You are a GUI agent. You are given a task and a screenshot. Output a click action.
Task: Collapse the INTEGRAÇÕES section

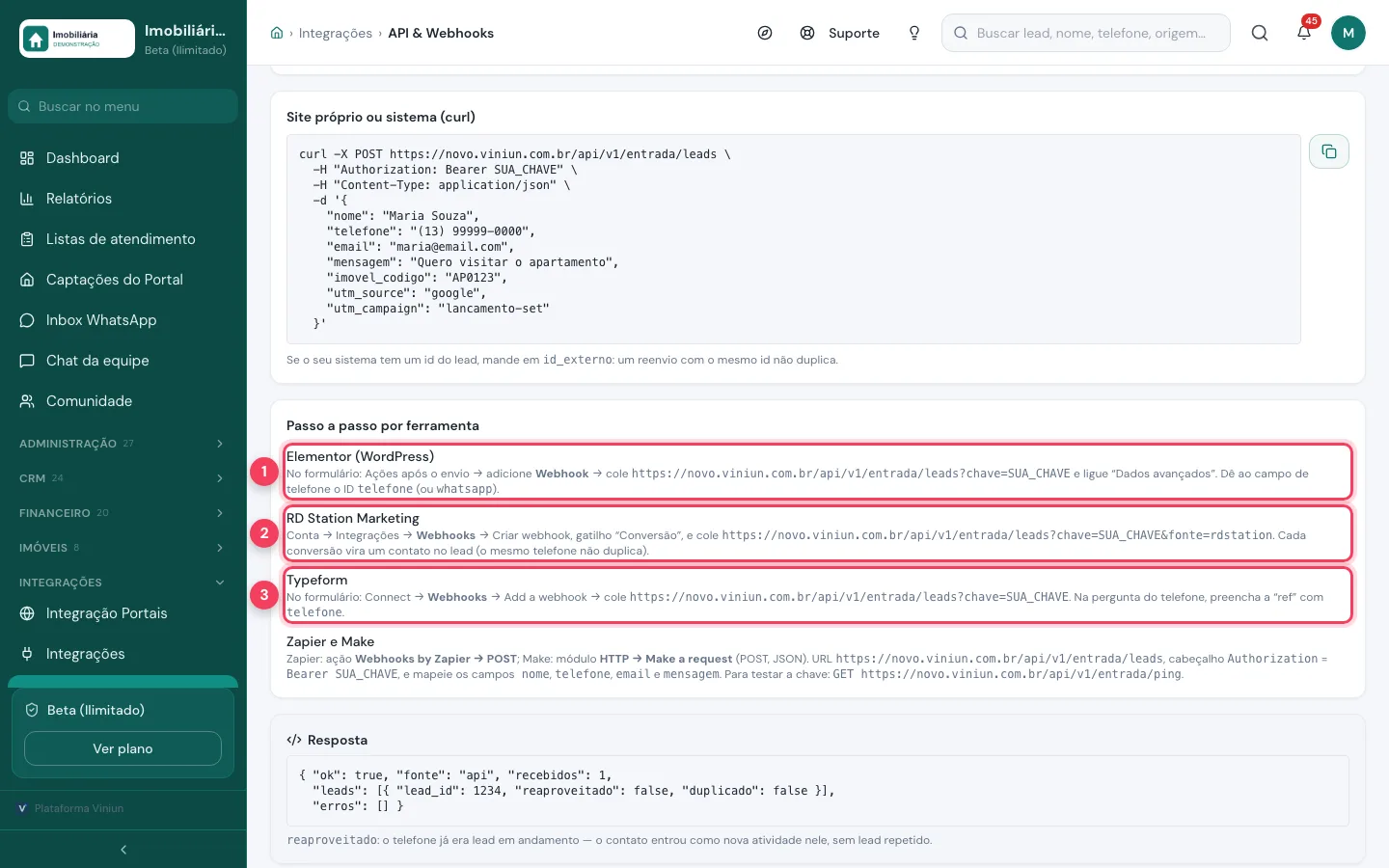[x=123, y=583]
